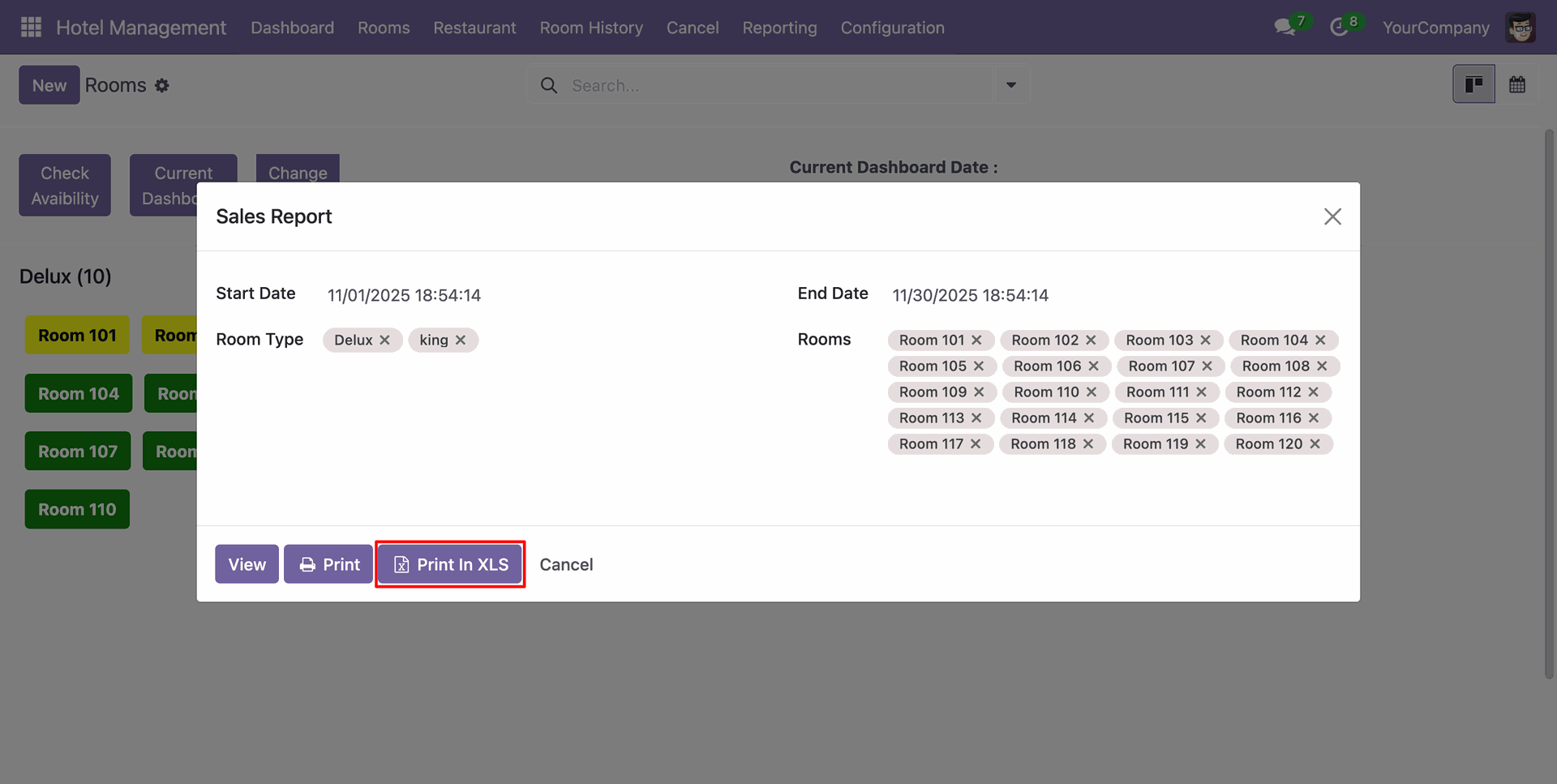
Task: Click the user avatar picture
Action: 1520,28
